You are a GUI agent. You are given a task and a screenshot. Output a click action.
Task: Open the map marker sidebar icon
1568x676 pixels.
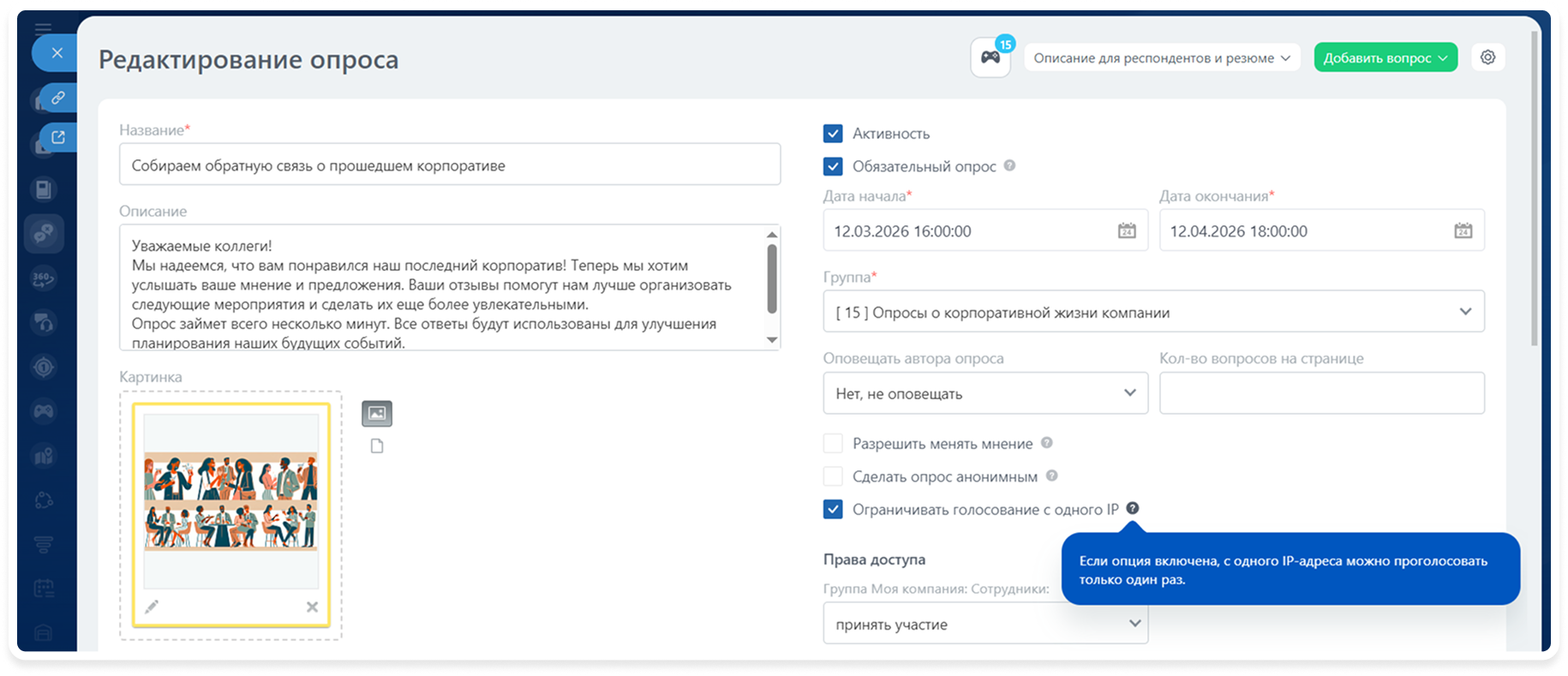[x=44, y=456]
